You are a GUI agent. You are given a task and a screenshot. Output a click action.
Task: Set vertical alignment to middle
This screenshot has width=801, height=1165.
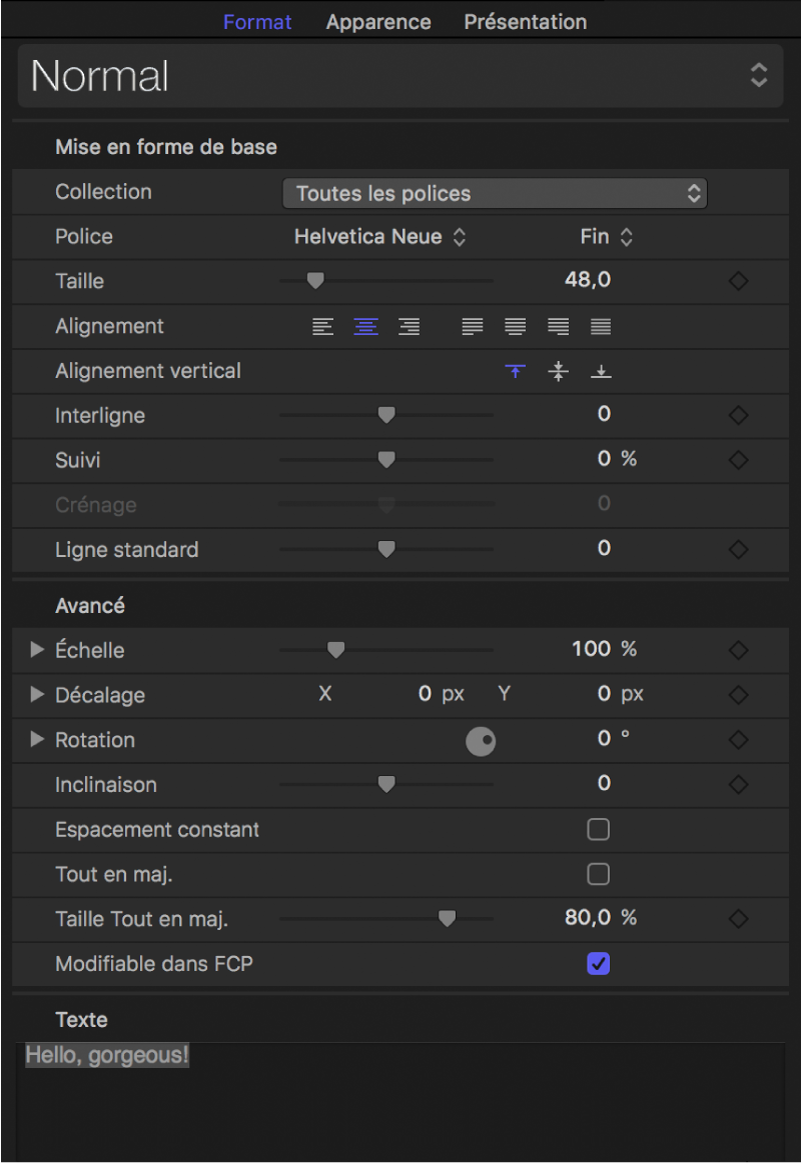559,372
